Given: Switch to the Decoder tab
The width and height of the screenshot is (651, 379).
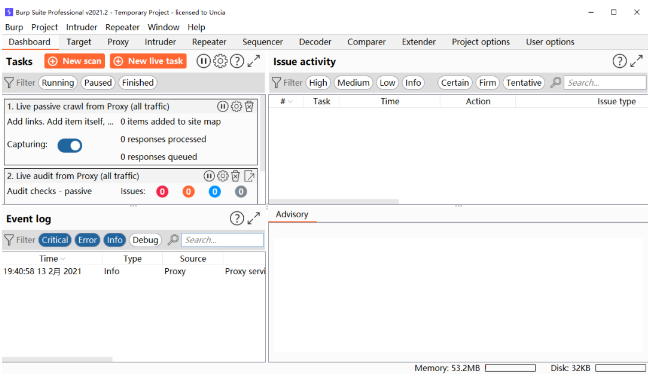Looking at the screenshot, I should pyautogui.click(x=315, y=42).
